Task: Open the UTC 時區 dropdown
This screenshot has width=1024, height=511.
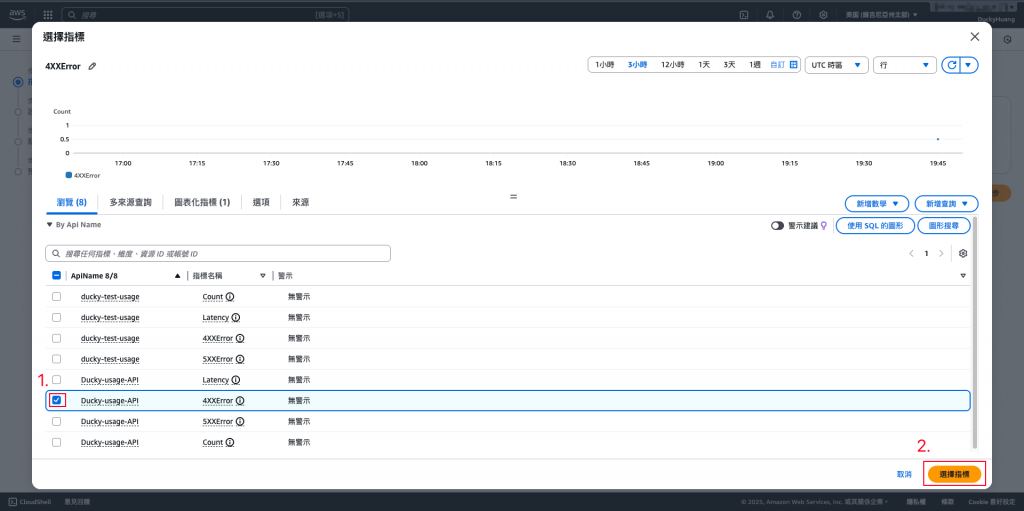Action: coord(837,65)
